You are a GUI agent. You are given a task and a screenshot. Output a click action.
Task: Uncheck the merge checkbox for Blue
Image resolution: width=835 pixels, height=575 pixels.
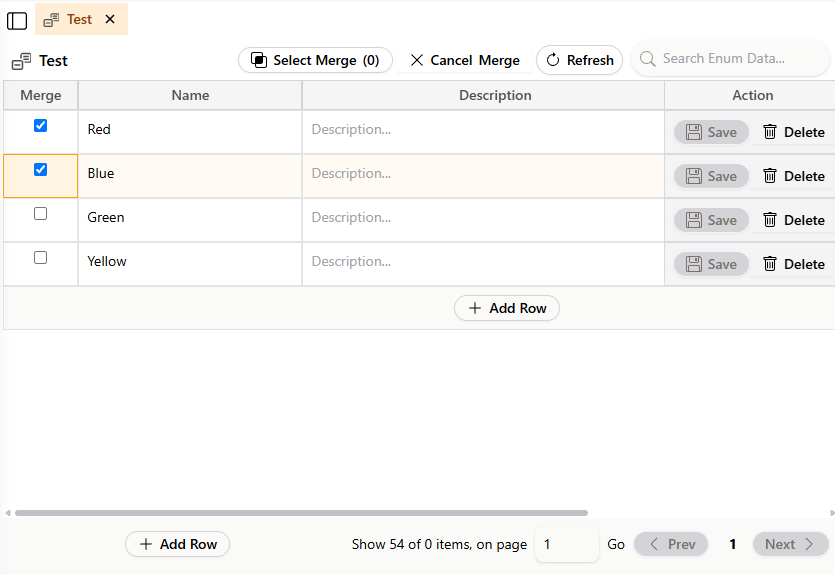[x=40, y=170]
